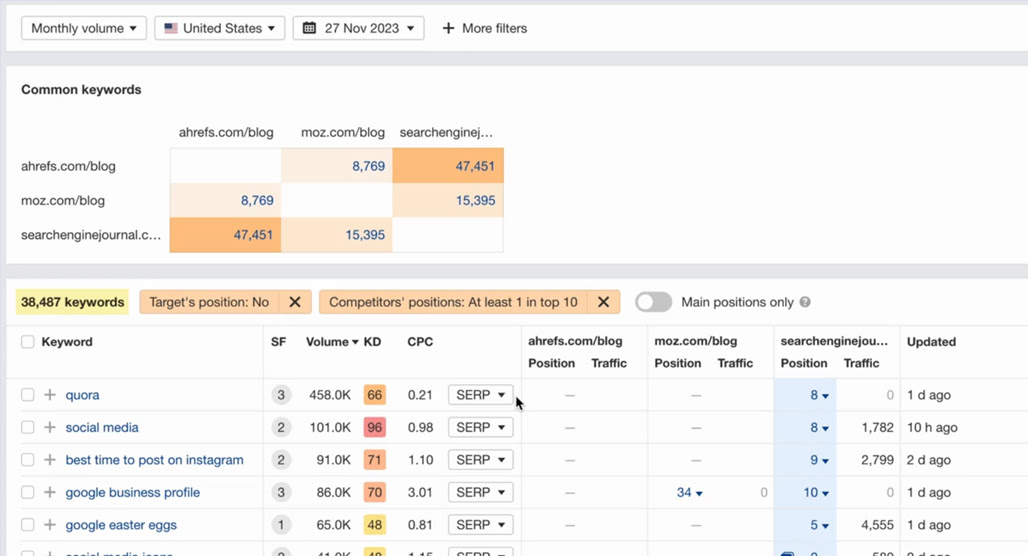Open Competitors' positions: At least 1 in top 10 filter
This screenshot has width=1028, height=556.
[453, 302]
